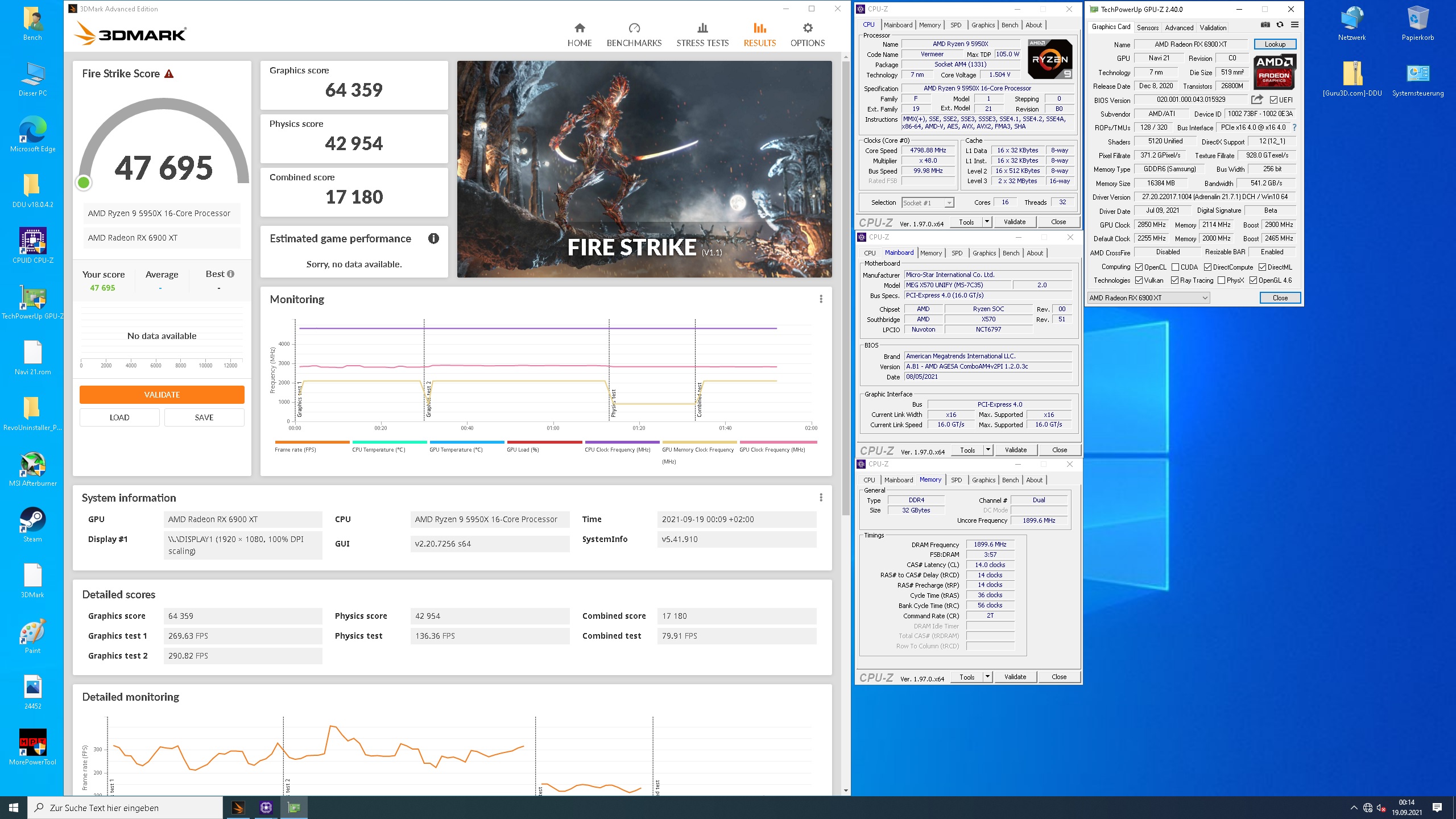Click the SAVE button in 3DMark

pos(204,417)
